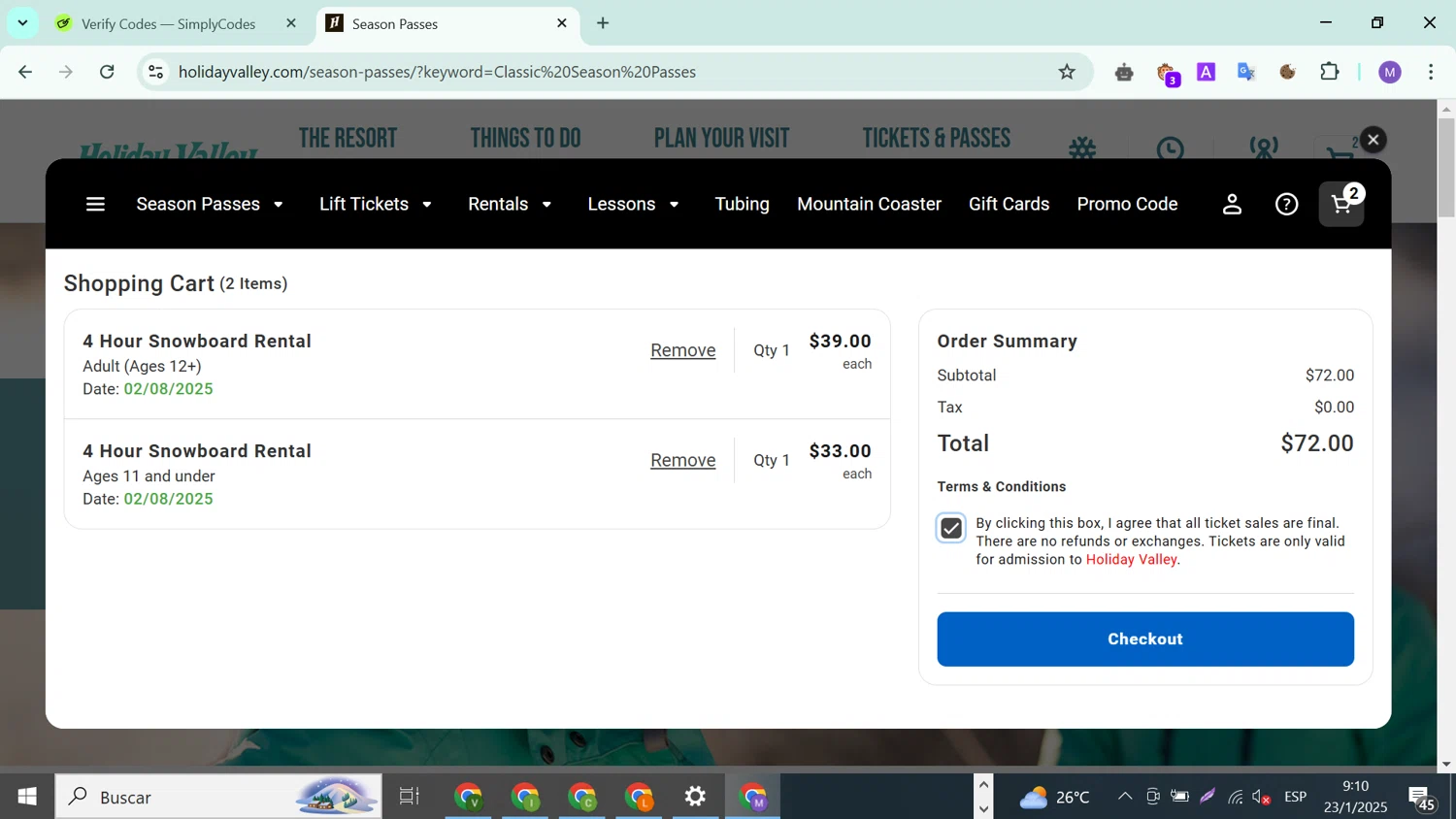Click the Holiday Valley link in terms
The width and height of the screenshot is (1456, 819).
pyautogui.click(x=1131, y=560)
